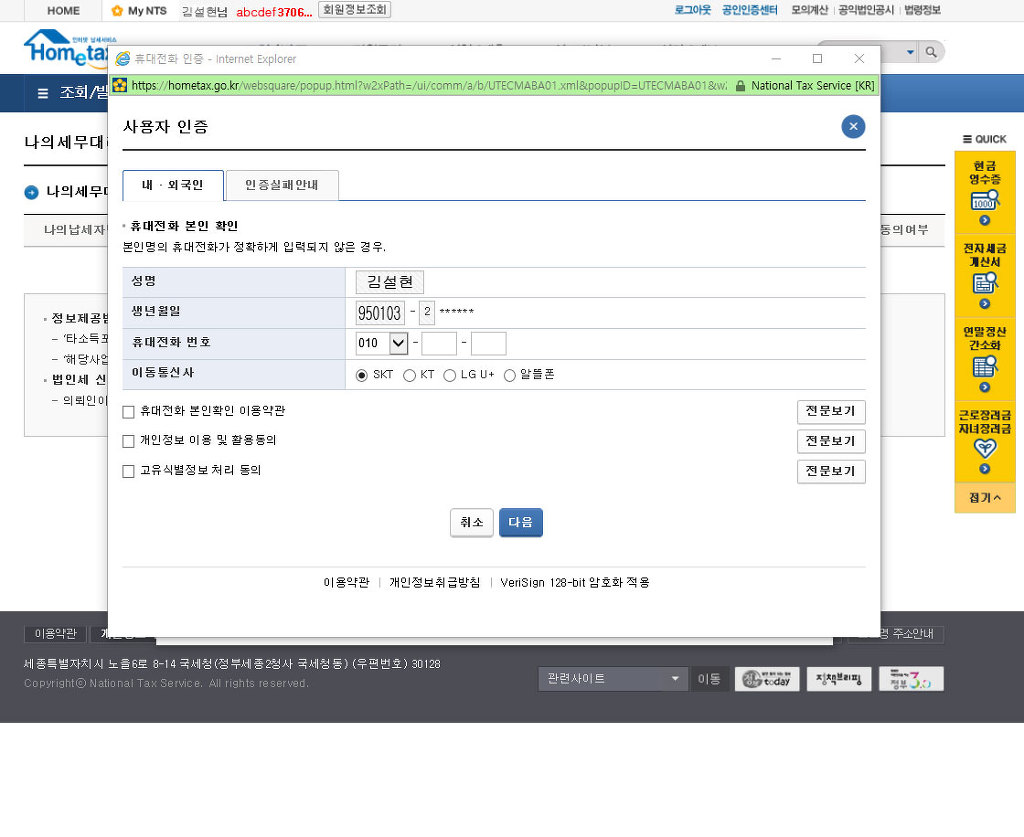Click the resident number digit field showing 2
This screenshot has height=837, width=1024.
pyautogui.click(x=427, y=312)
